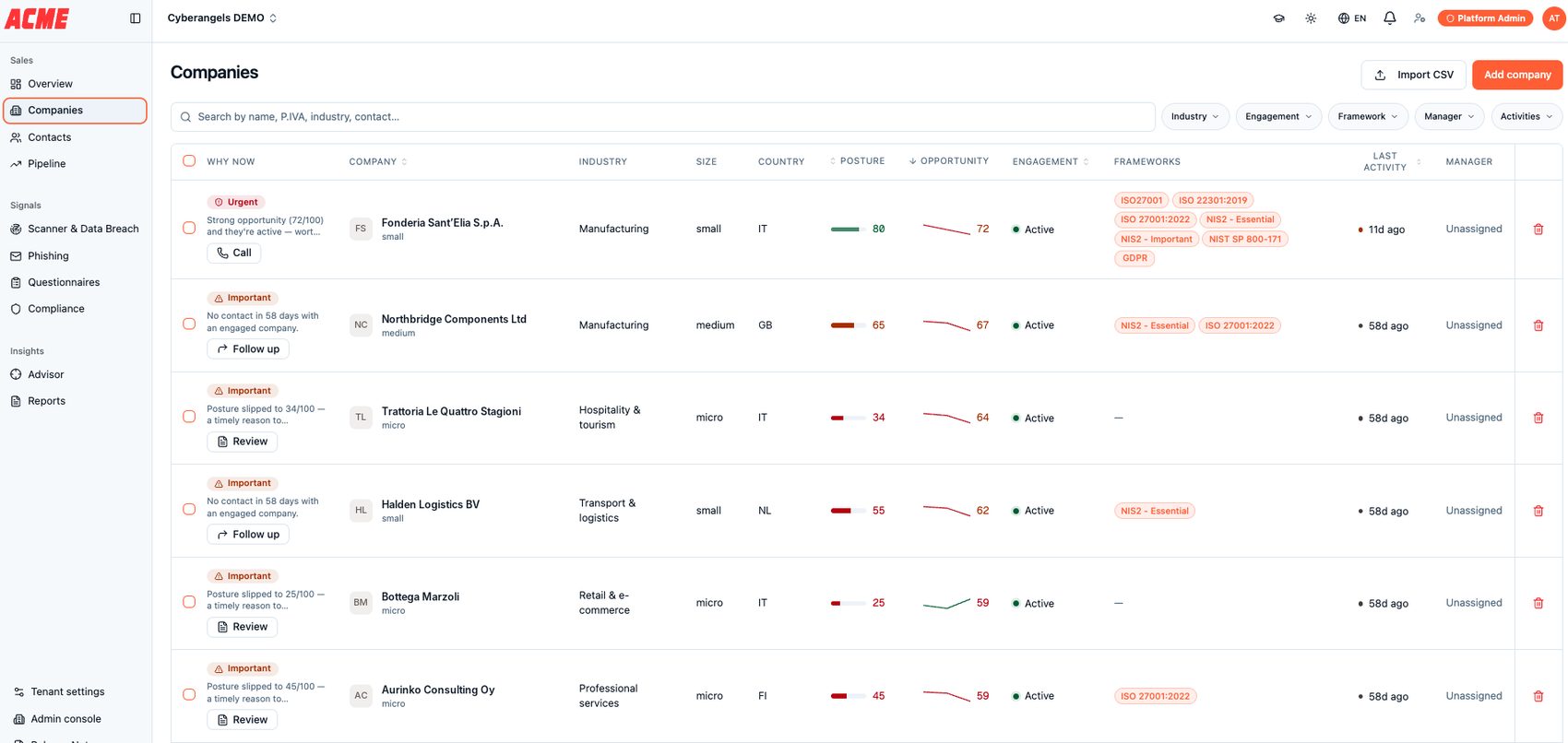This screenshot has height=743, width=1568.
Task: Delete Trattoria Le Quattro Stagioni with trash icon
Action: click(1538, 418)
